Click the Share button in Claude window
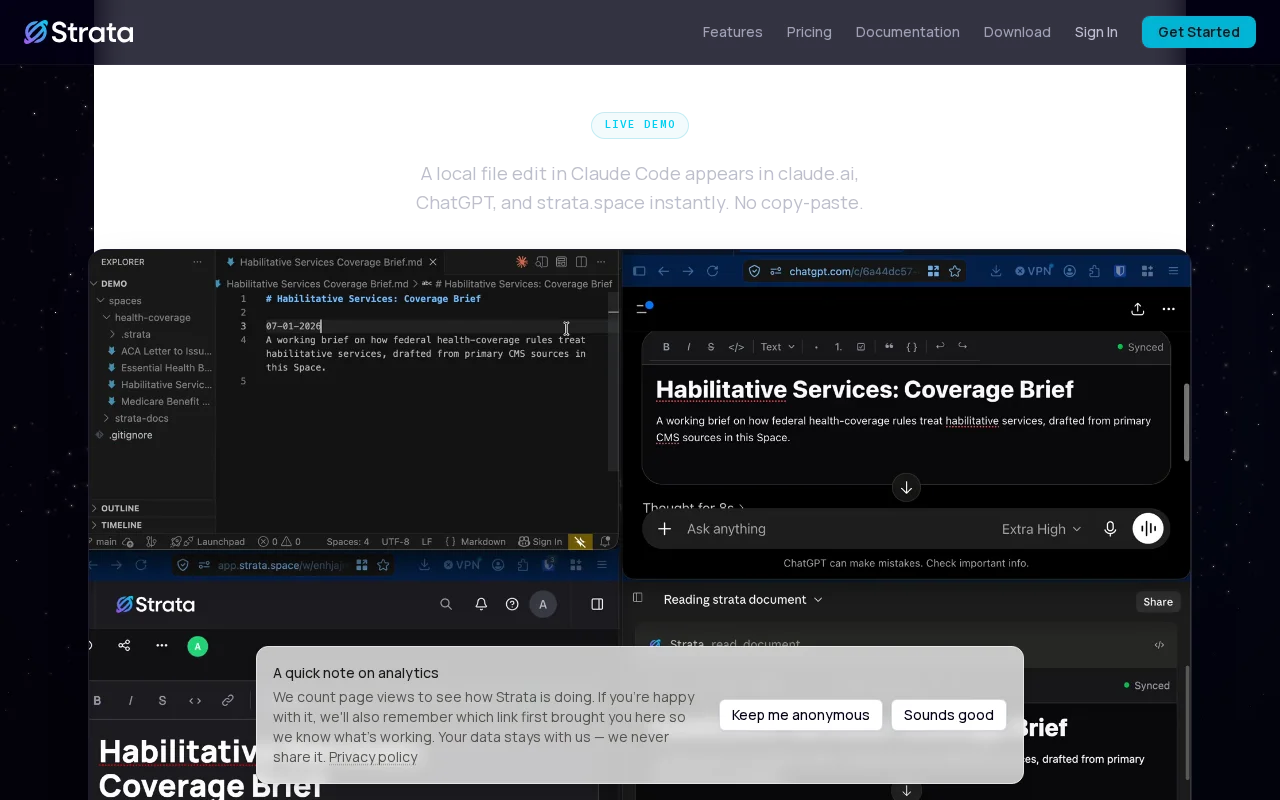 (x=1158, y=602)
